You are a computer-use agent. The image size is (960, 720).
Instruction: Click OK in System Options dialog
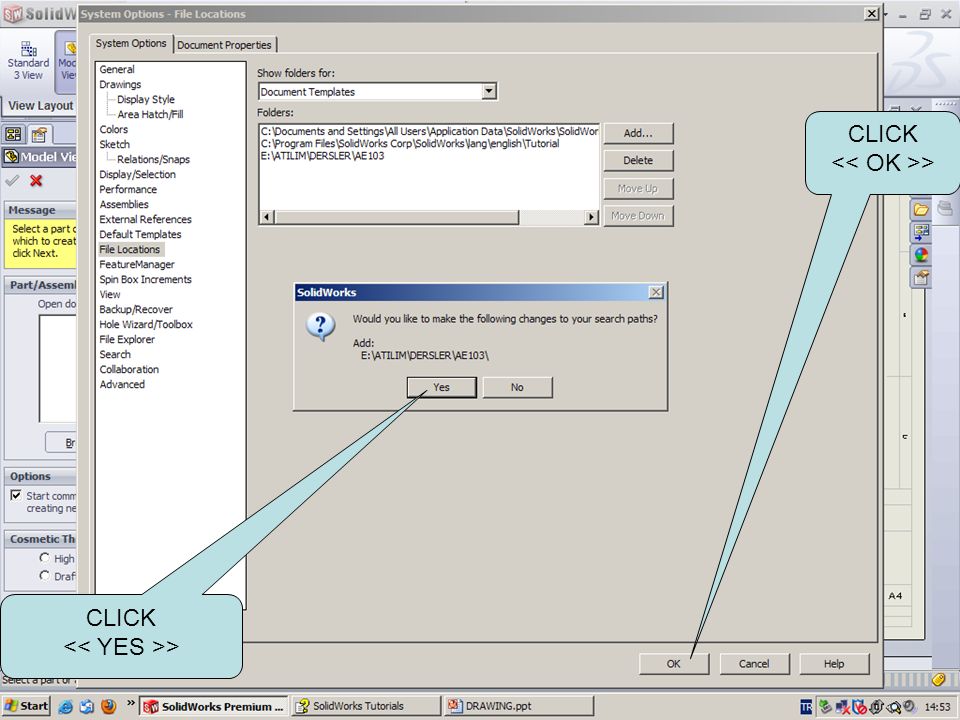point(673,664)
